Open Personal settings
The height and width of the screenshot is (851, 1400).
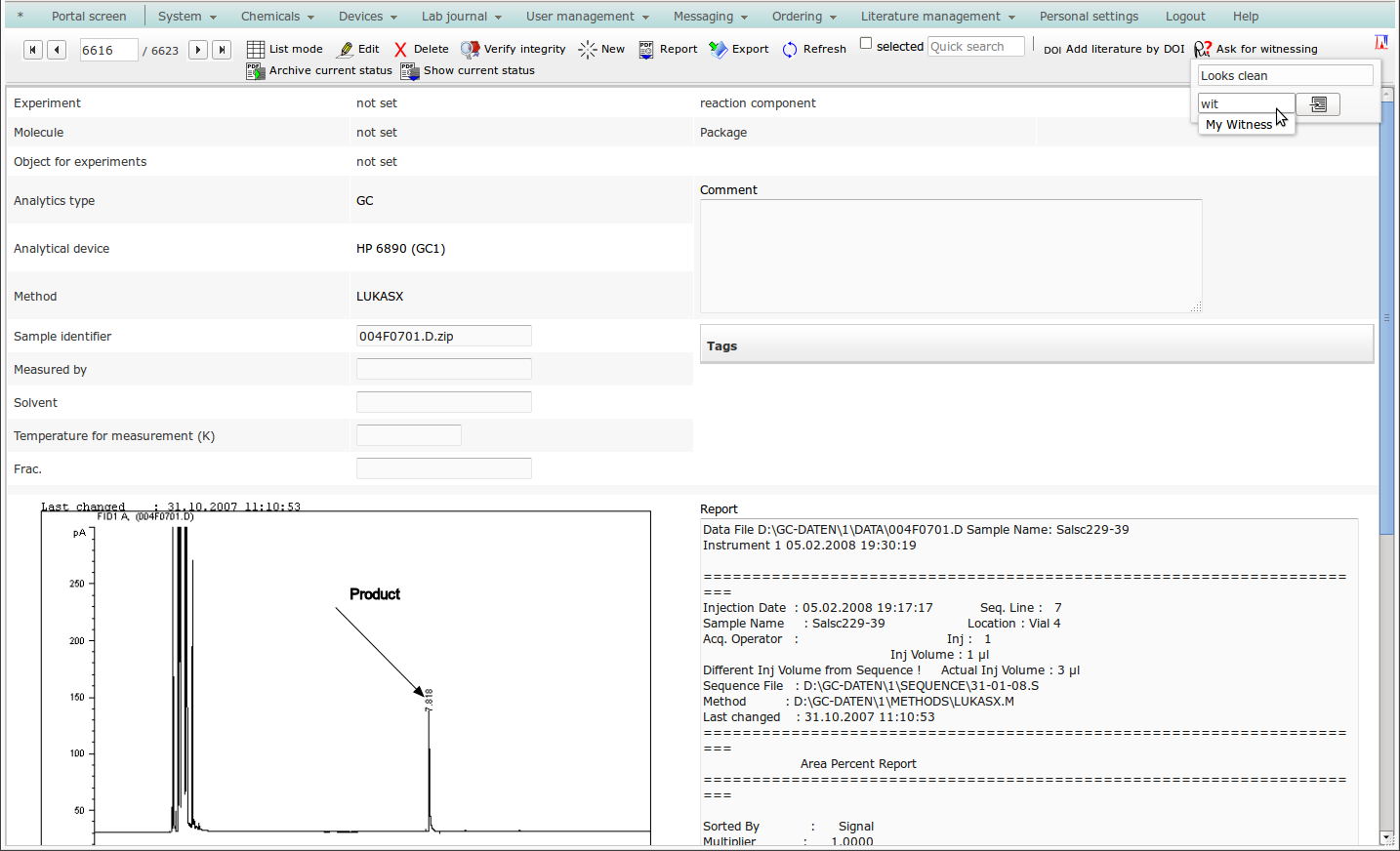click(x=1089, y=17)
